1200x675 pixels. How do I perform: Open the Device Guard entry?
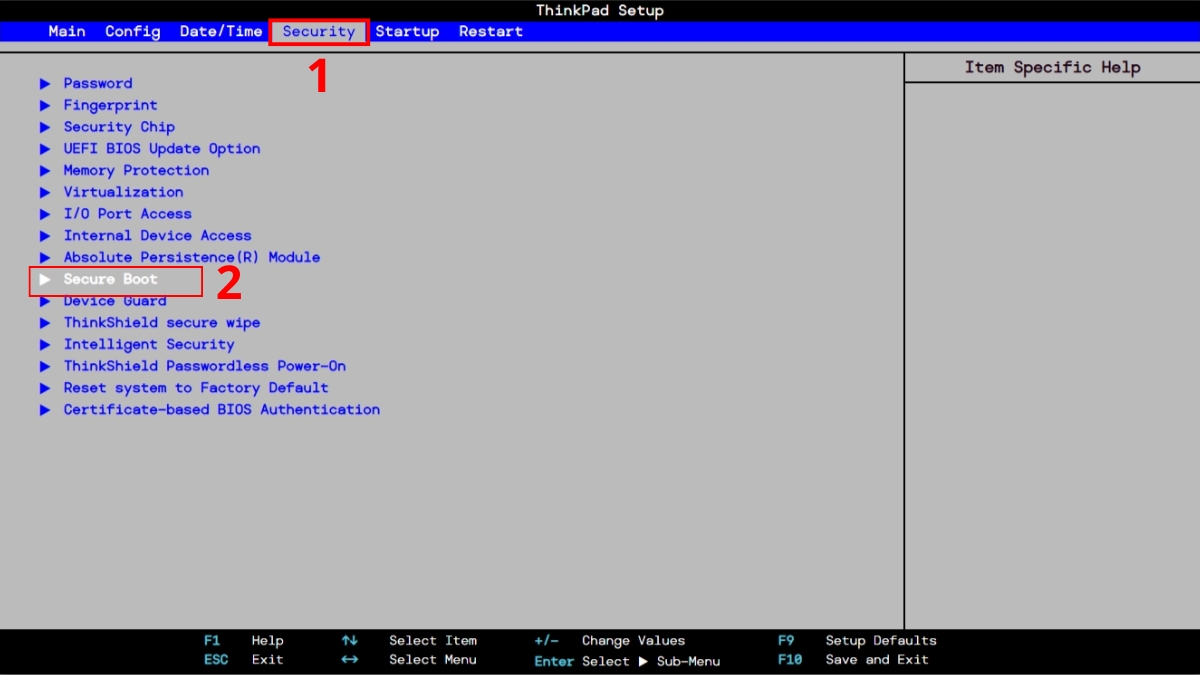(x=115, y=301)
